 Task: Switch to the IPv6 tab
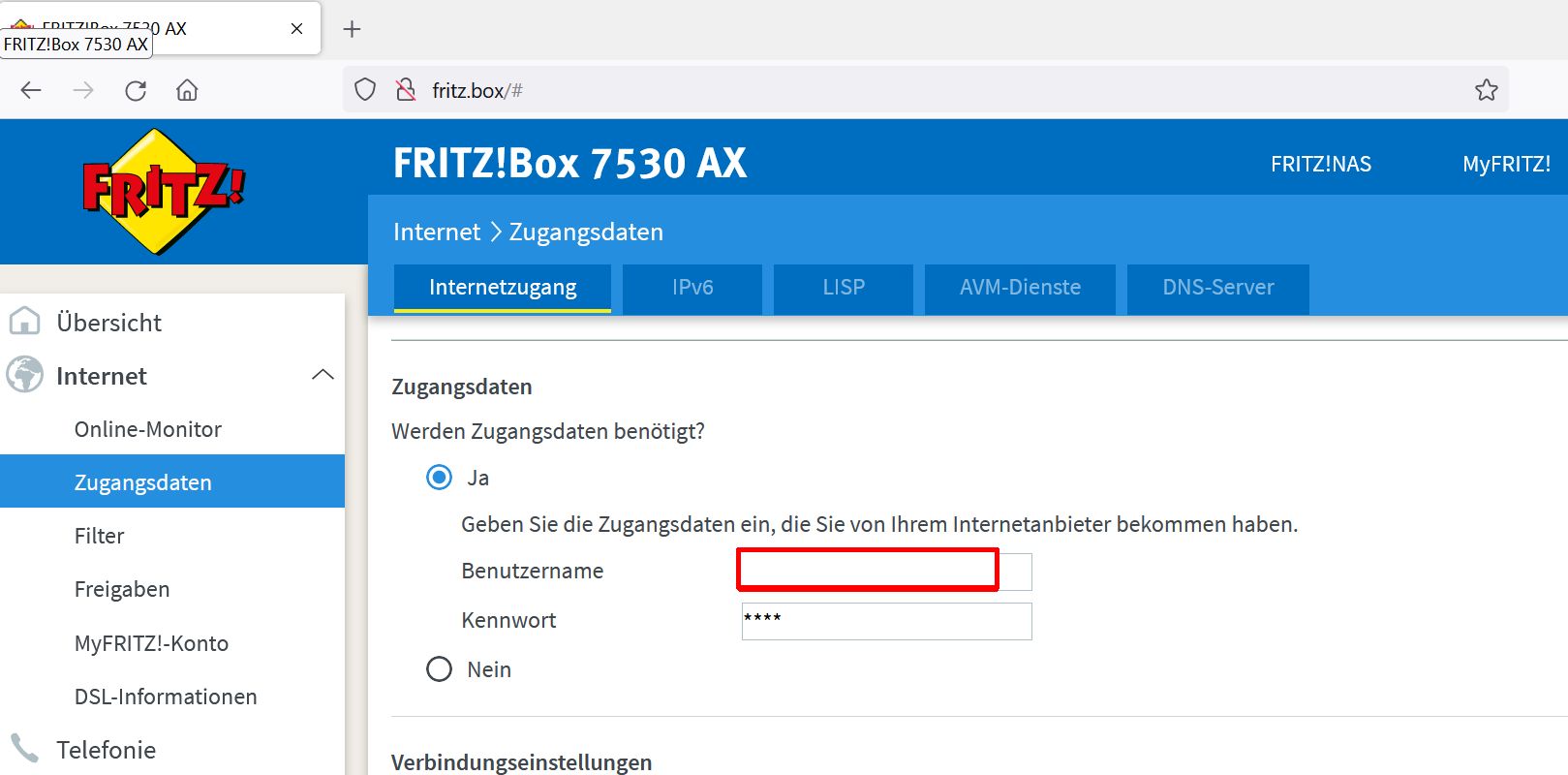point(692,288)
